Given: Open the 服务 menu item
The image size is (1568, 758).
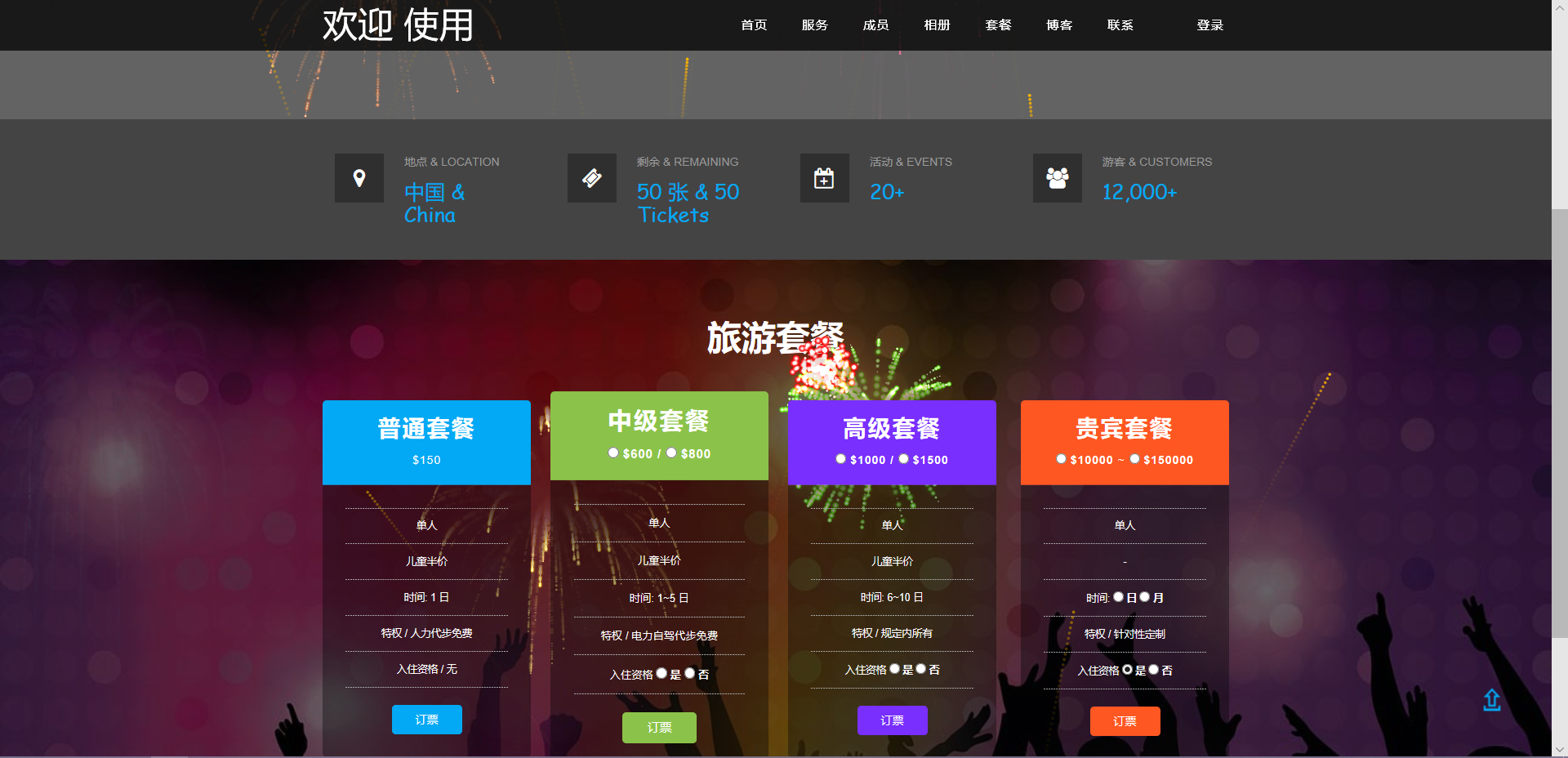Looking at the screenshot, I should tap(815, 25).
